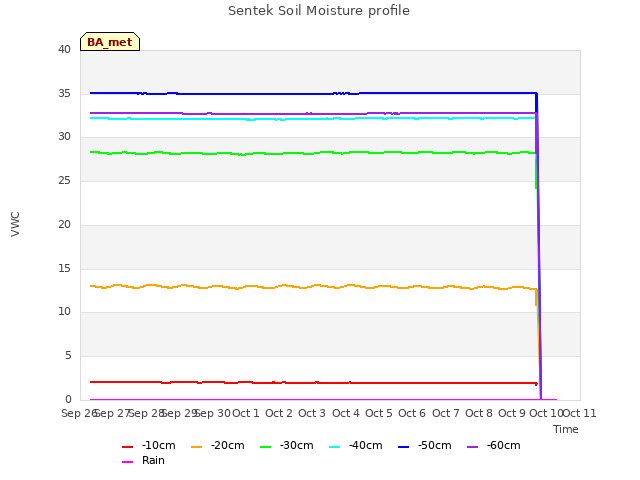Click the VWC y-axis label
The width and height of the screenshot is (640, 480).
click(x=15, y=224)
